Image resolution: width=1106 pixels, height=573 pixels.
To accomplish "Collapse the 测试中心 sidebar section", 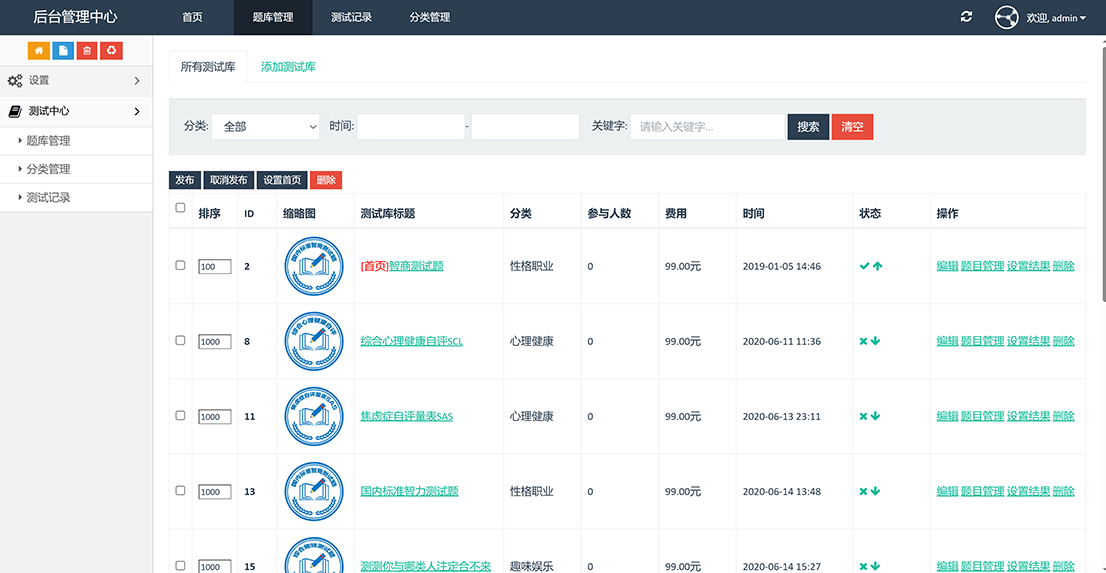I will pyautogui.click(x=76, y=111).
